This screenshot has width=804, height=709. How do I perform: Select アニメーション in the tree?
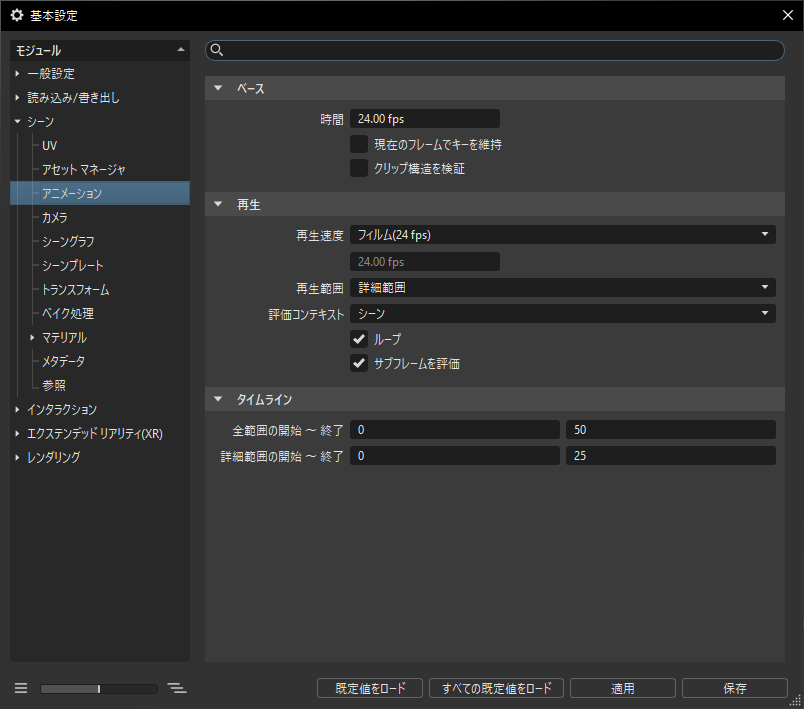coord(72,193)
